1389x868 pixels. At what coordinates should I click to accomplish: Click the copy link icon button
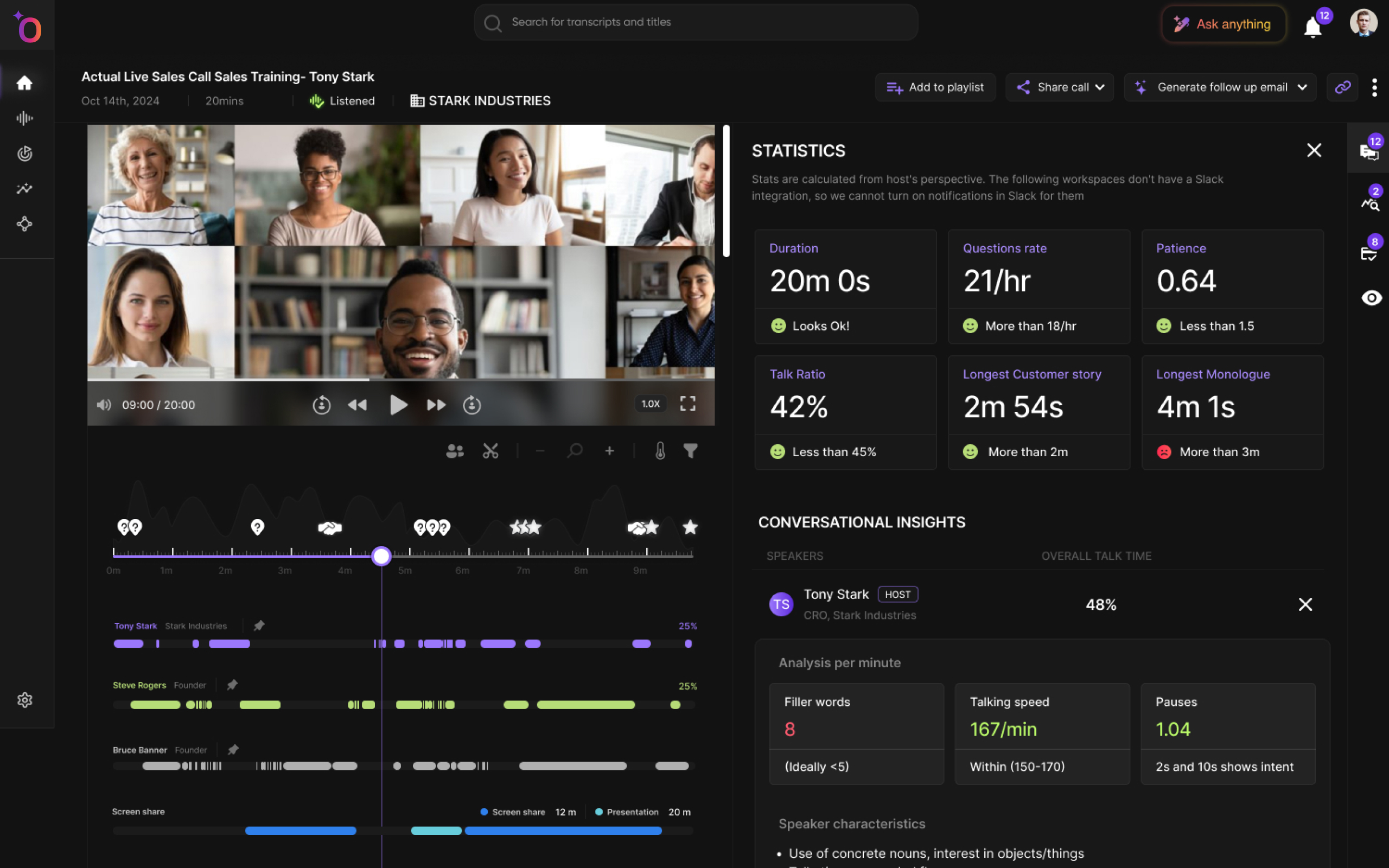click(1342, 87)
